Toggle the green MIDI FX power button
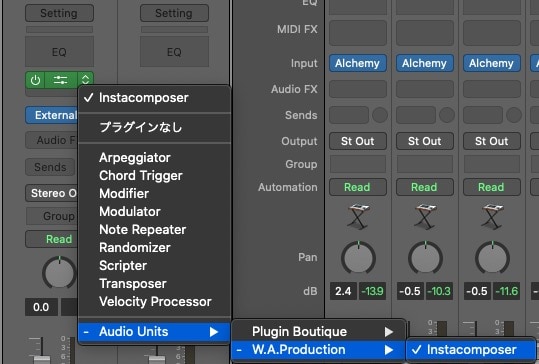Viewport: 539px width, 364px height. (35, 80)
